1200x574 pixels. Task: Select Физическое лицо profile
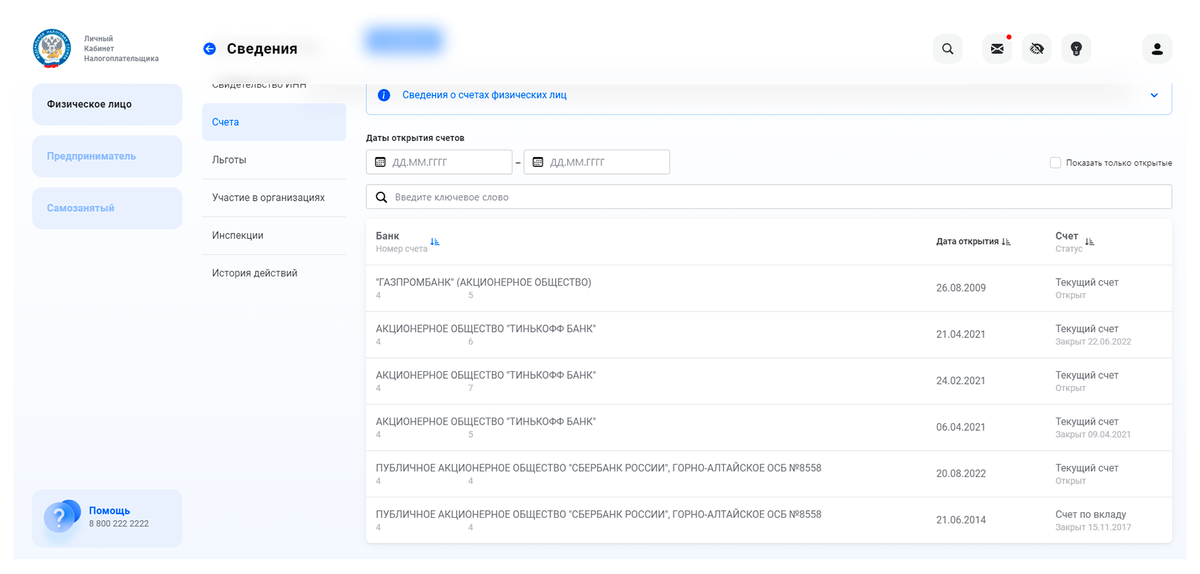(x=107, y=104)
